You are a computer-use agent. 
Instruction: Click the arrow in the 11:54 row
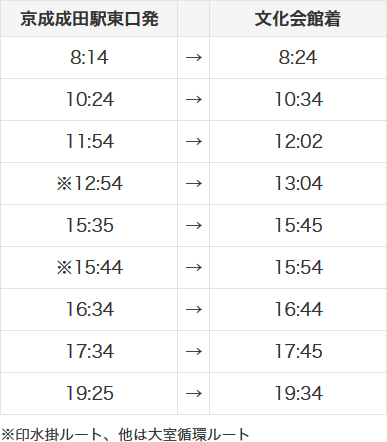click(x=194, y=142)
